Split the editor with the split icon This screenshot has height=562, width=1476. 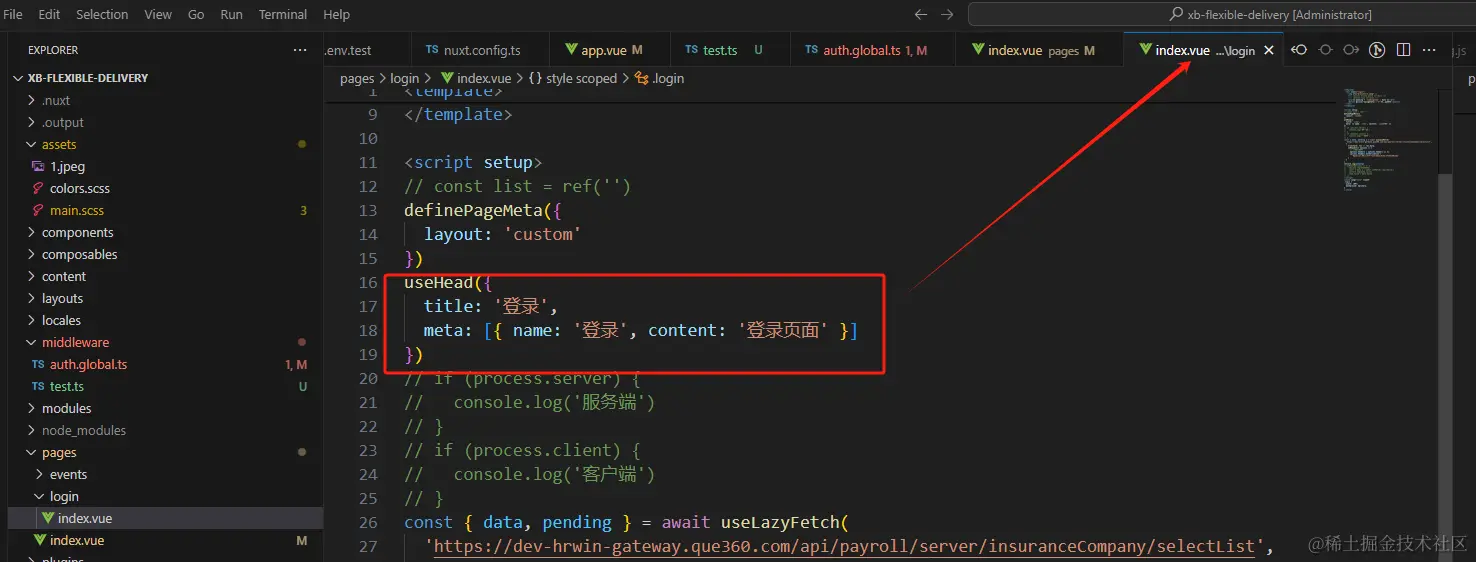(x=1403, y=50)
